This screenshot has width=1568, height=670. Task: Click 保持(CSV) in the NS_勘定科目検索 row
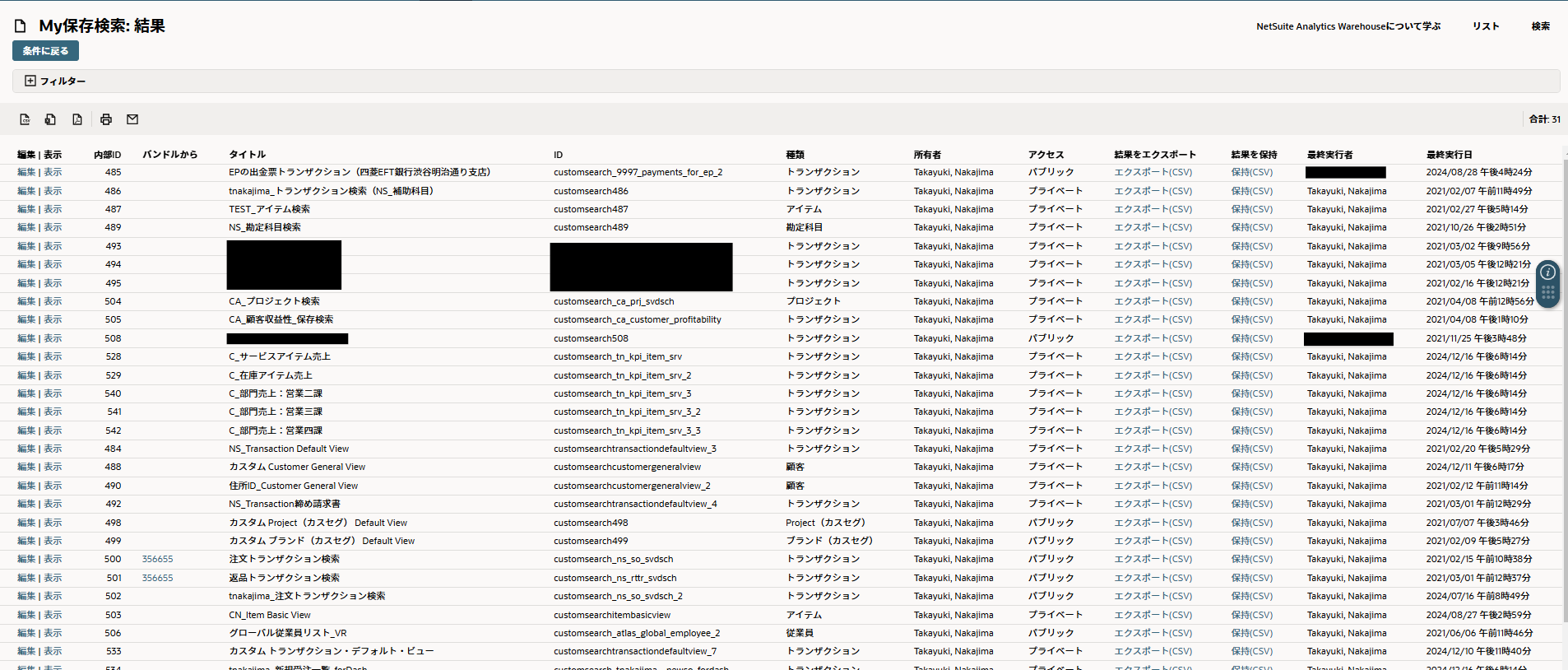[1252, 227]
